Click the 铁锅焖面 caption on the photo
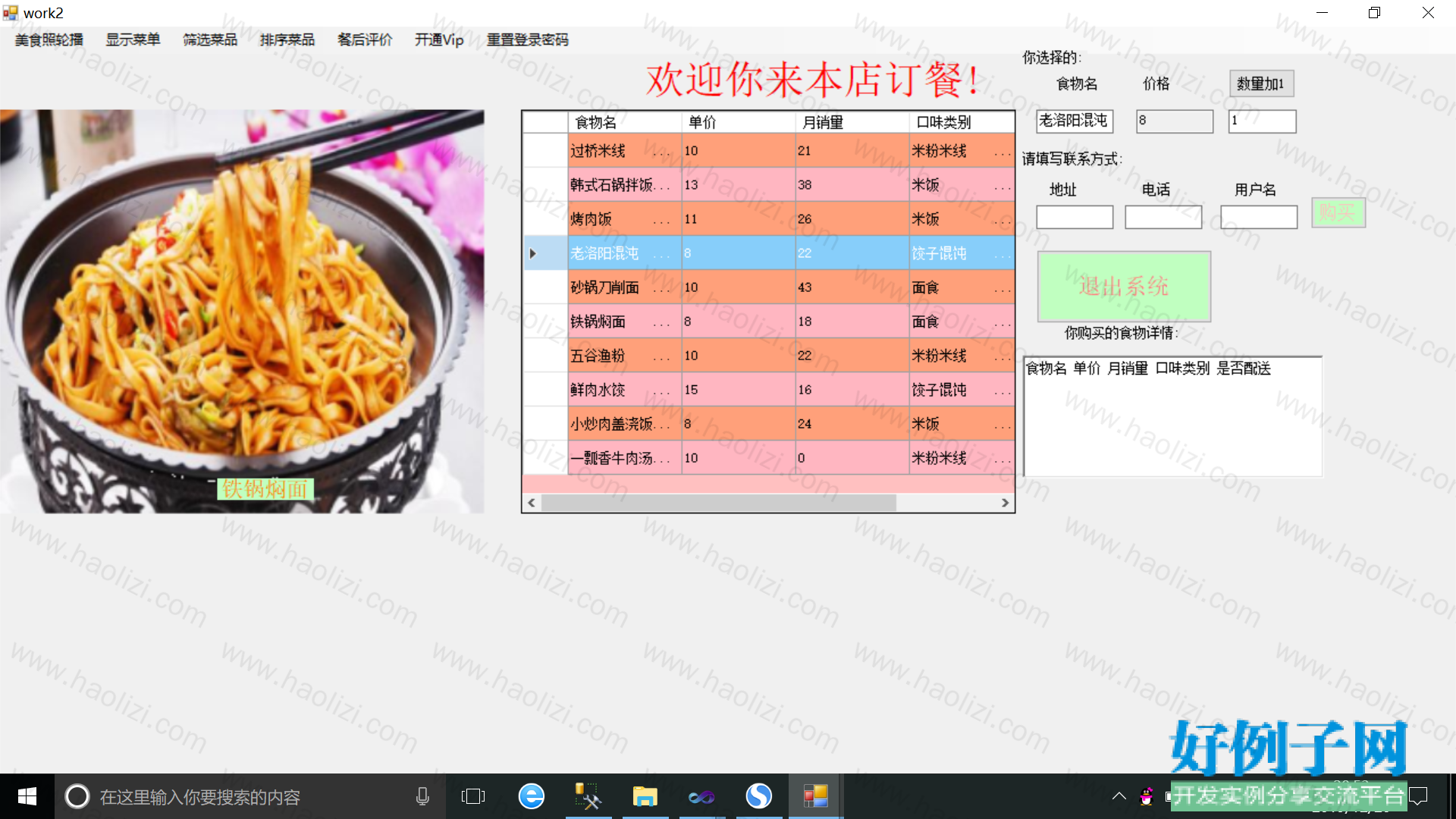Image resolution: width=1456 pixels, height=819 pixels. 265,489
